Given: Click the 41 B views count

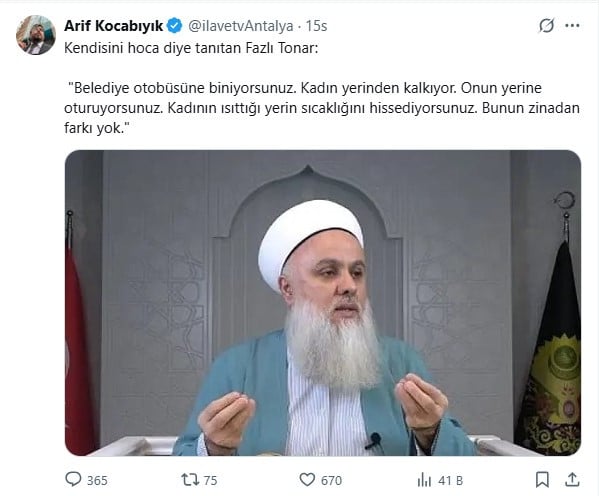Looking at the screenshot, I should (x=450, y=480).
